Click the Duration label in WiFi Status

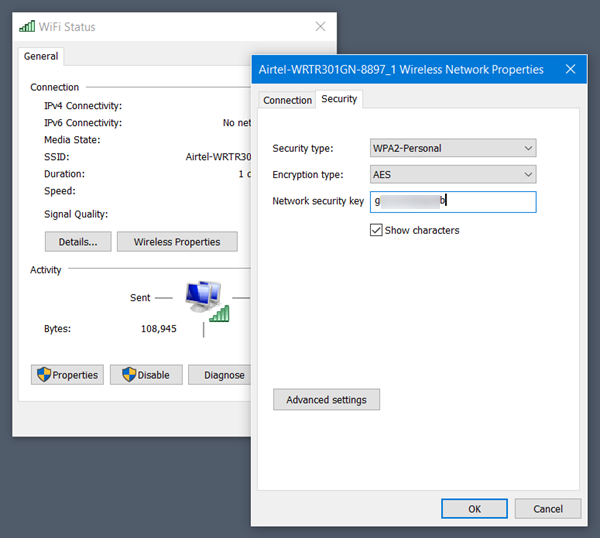click(x=64, y=174)
